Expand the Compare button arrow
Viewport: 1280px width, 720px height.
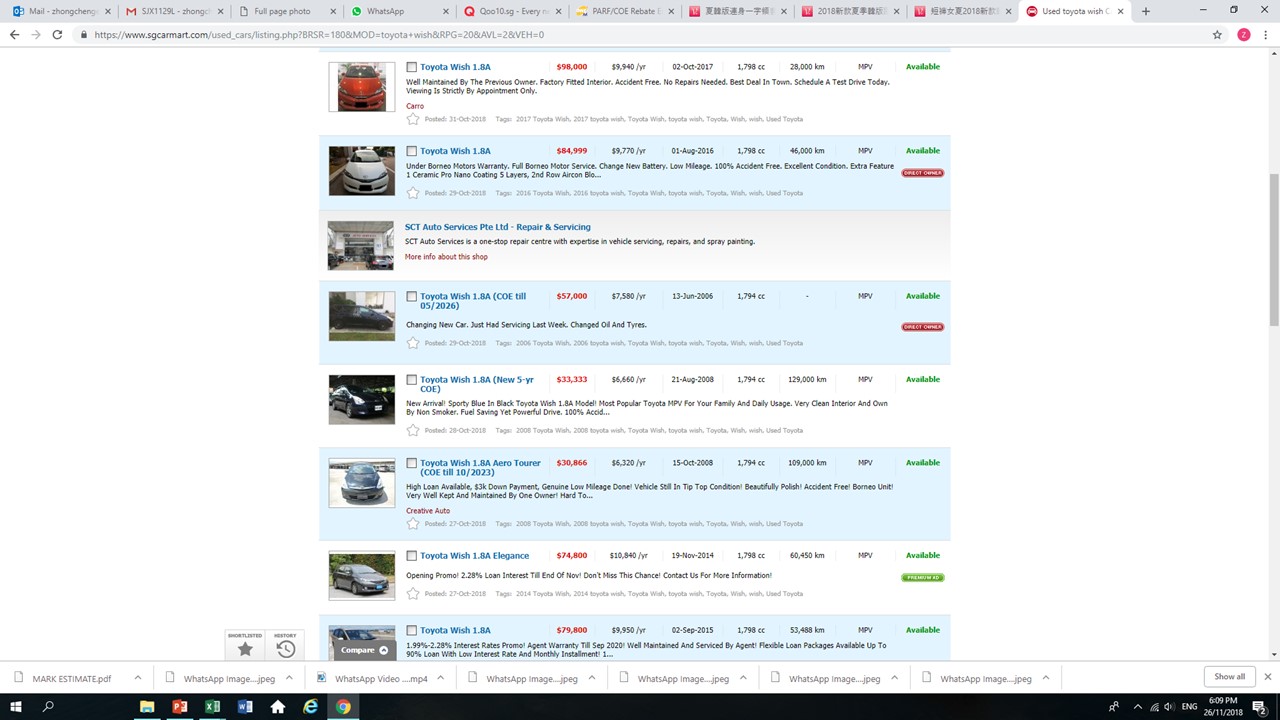pyautogui.click(x=384, y=650)
